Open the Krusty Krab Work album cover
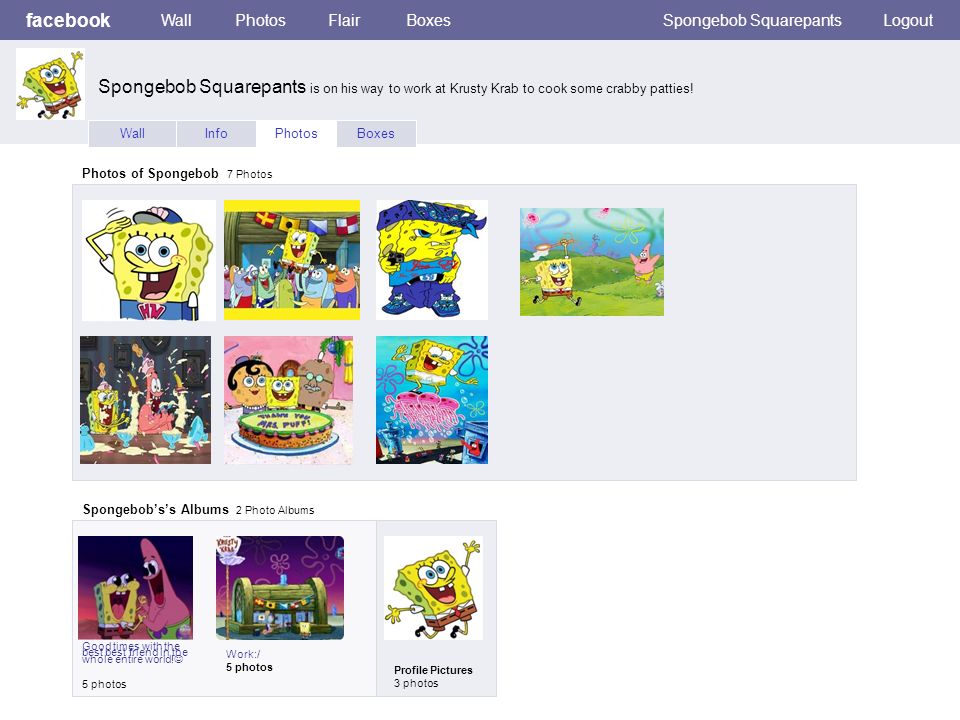 280,588
